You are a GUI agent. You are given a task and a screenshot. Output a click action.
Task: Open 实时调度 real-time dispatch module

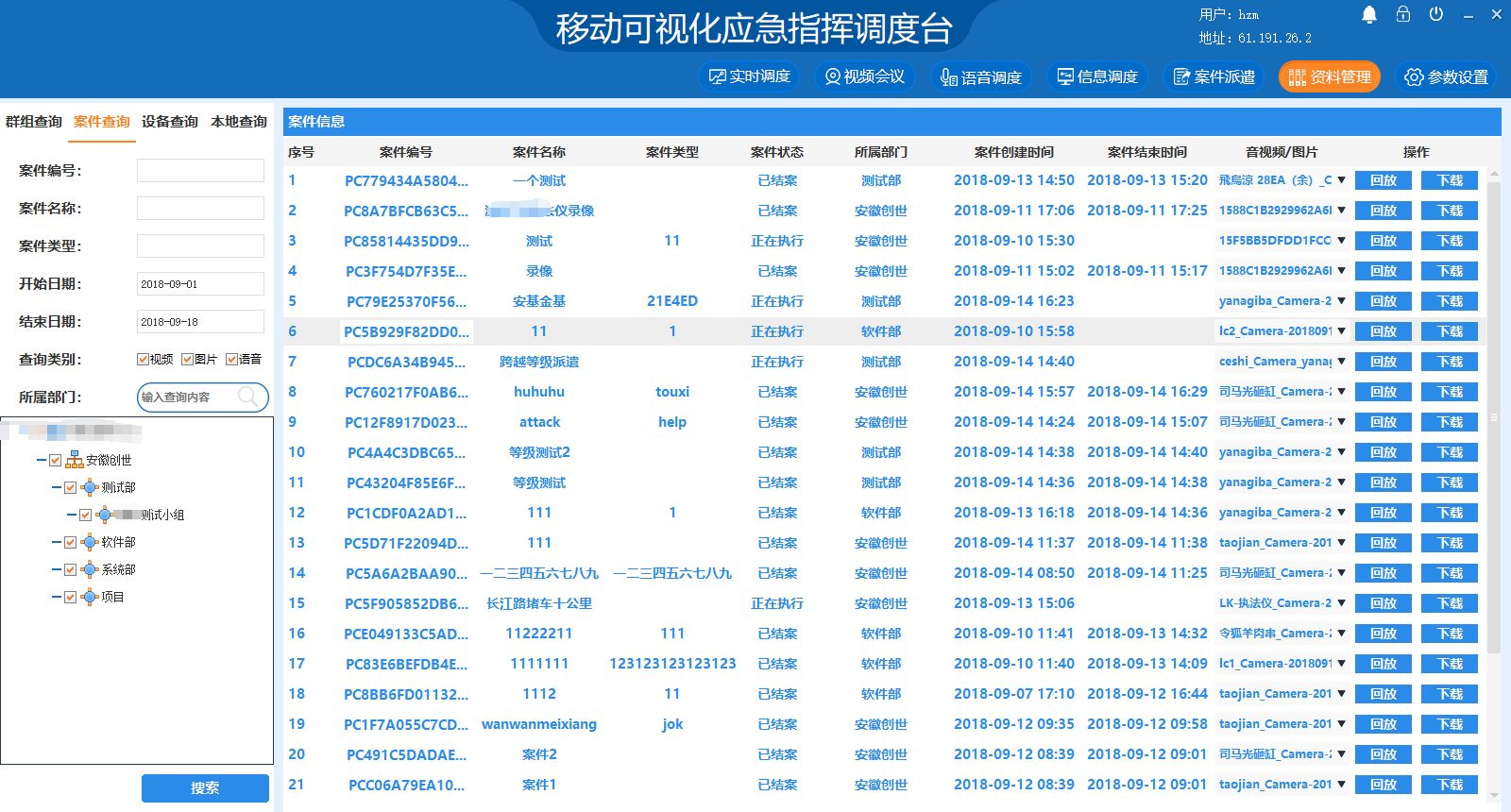(750, 76)
